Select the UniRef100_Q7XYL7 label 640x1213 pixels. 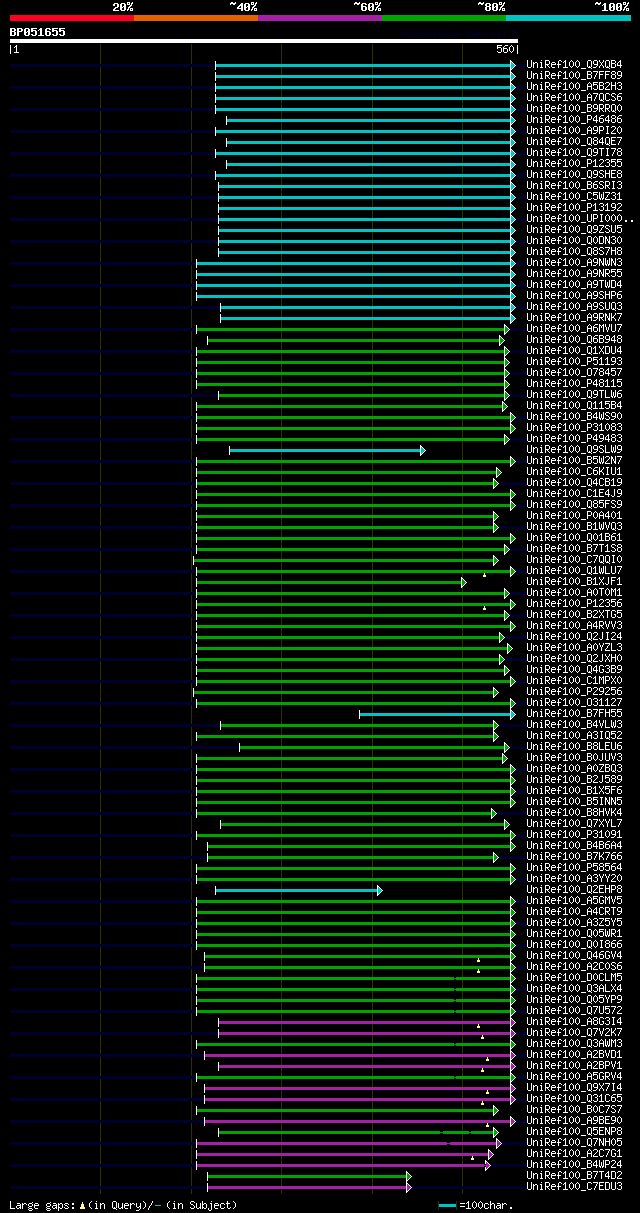[574, 824]
